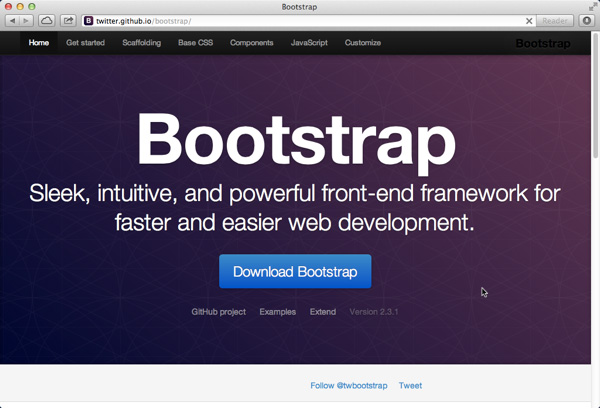This screenshot has height=408, width=600.
Task: Open the Scaffolding nav item
Action: click(142, 43)
